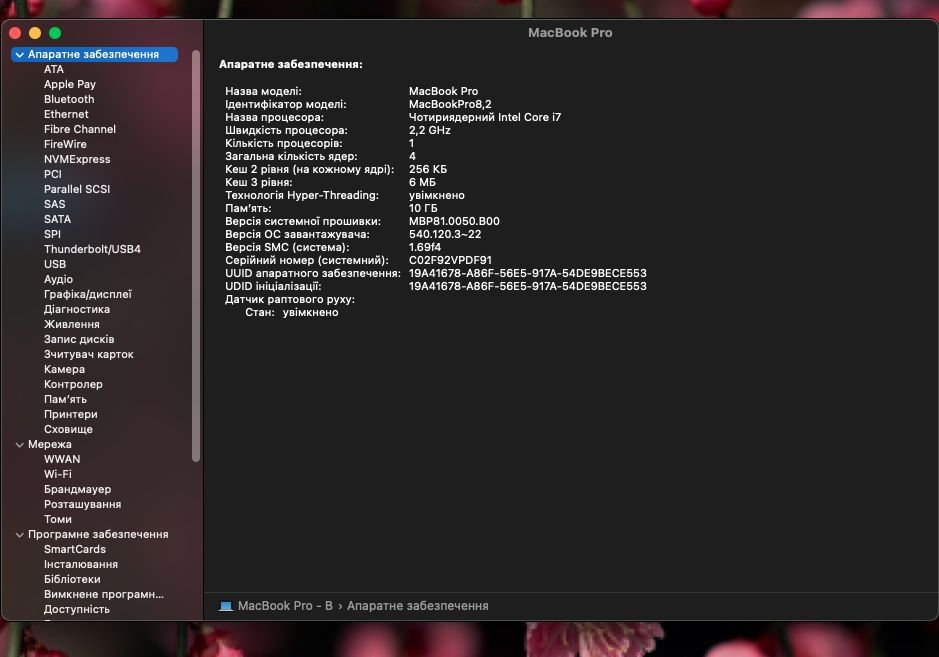The image size is (939, 657).
Task: Select Принтери in the sidebar
Action: pos(71,414)
